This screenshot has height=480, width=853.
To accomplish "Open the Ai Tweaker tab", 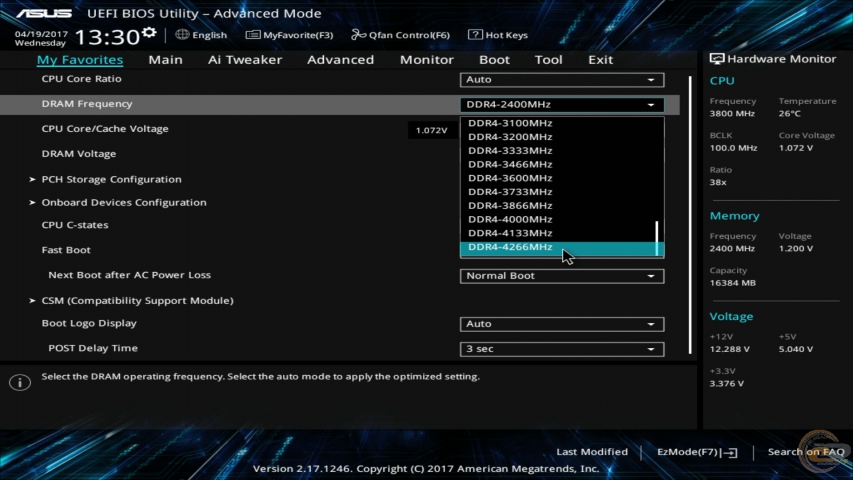I will tap(245, 60).
